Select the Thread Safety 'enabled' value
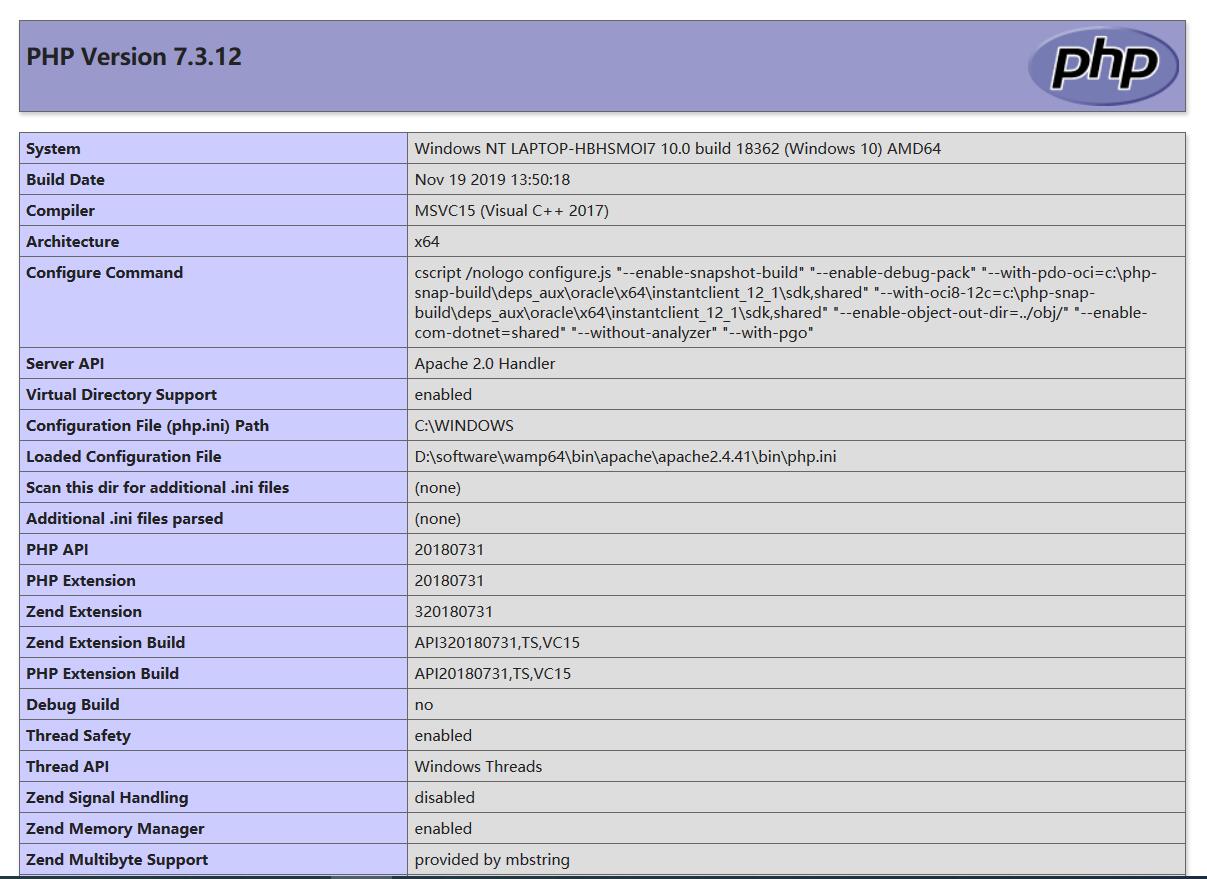Viewport: 1207px width, 879px height. (443, 736)
